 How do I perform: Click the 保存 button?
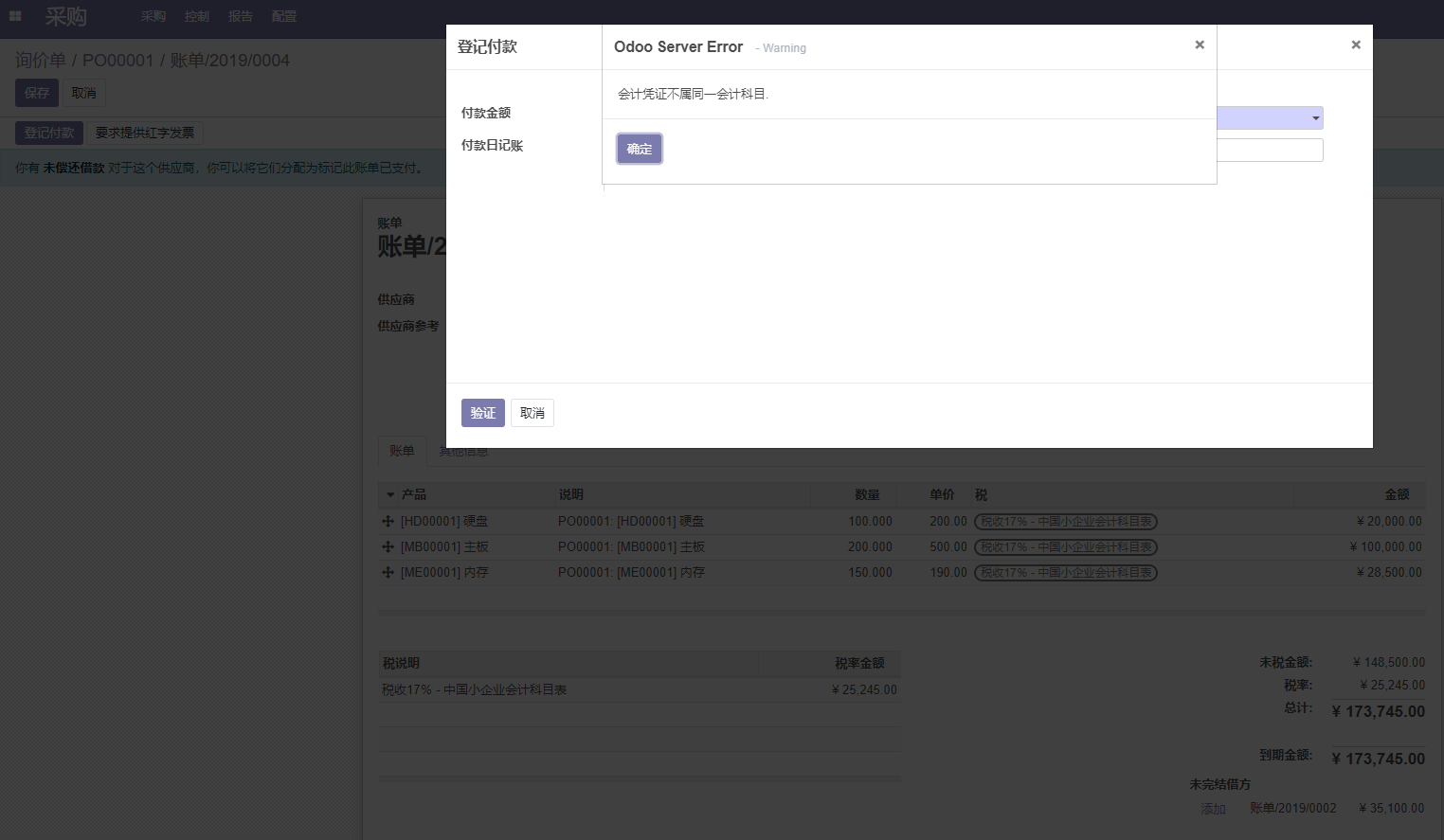37,93
